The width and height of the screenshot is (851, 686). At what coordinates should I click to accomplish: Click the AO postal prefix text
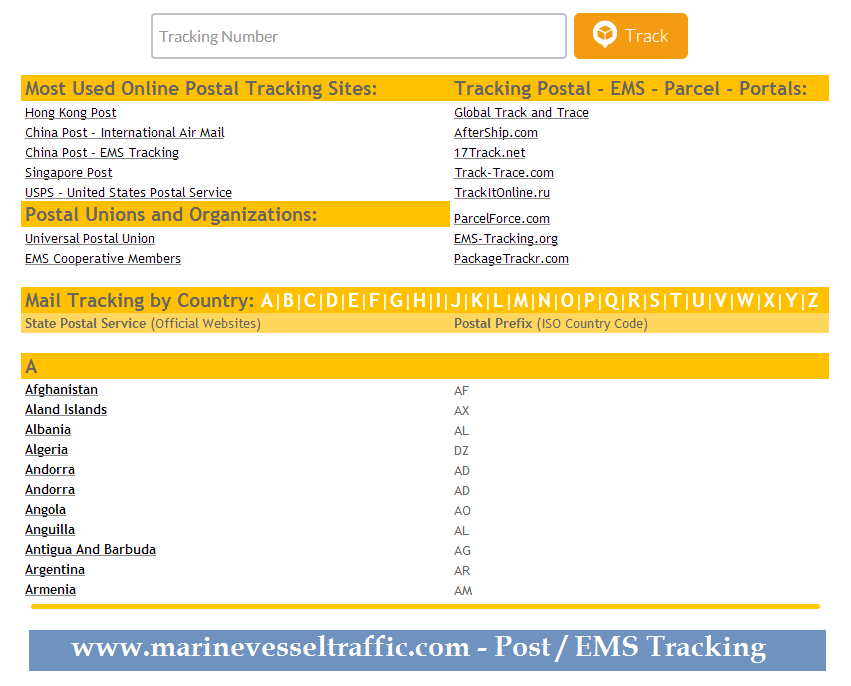(x=462, y=511)
